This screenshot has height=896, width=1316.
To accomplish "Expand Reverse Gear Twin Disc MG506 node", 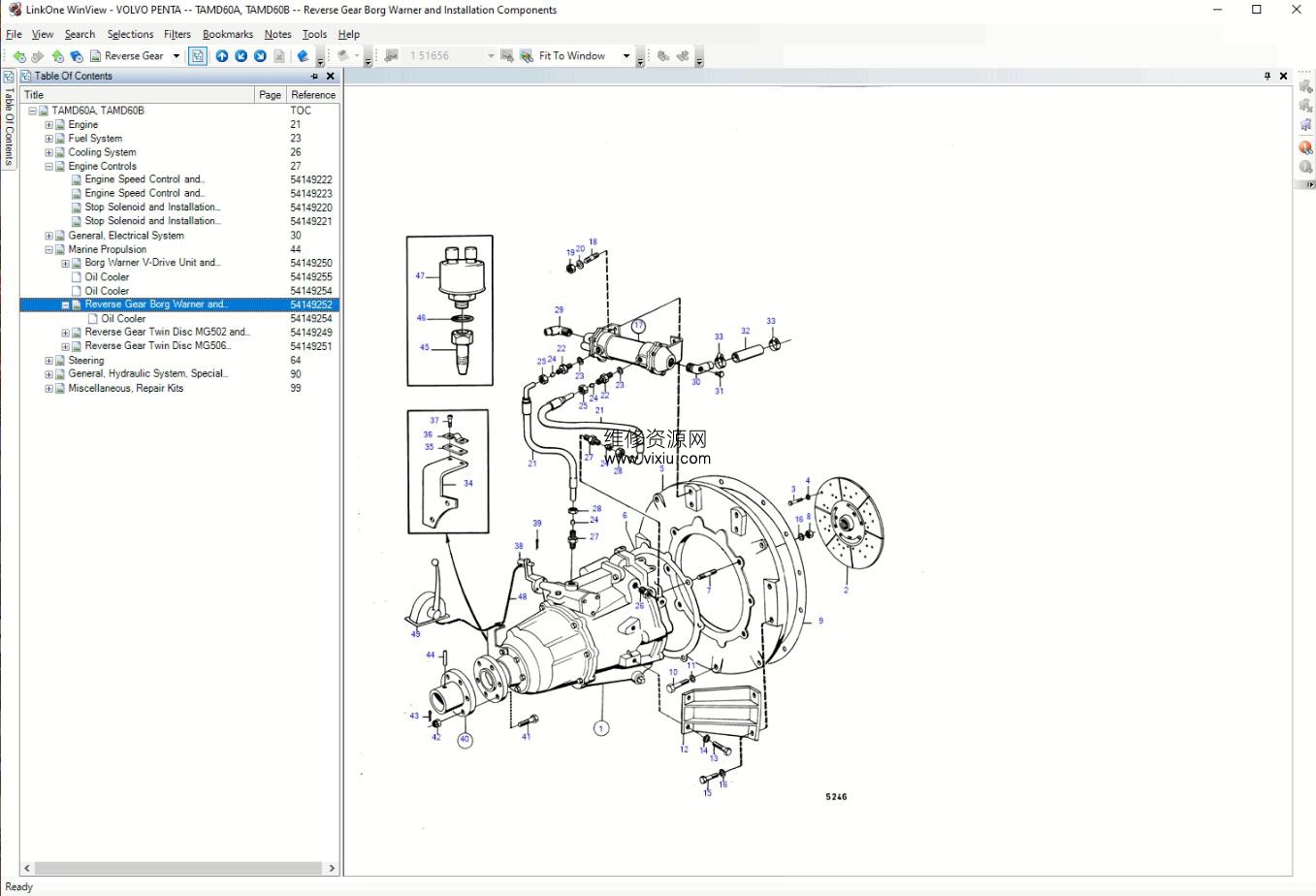I will pos(65,346).
